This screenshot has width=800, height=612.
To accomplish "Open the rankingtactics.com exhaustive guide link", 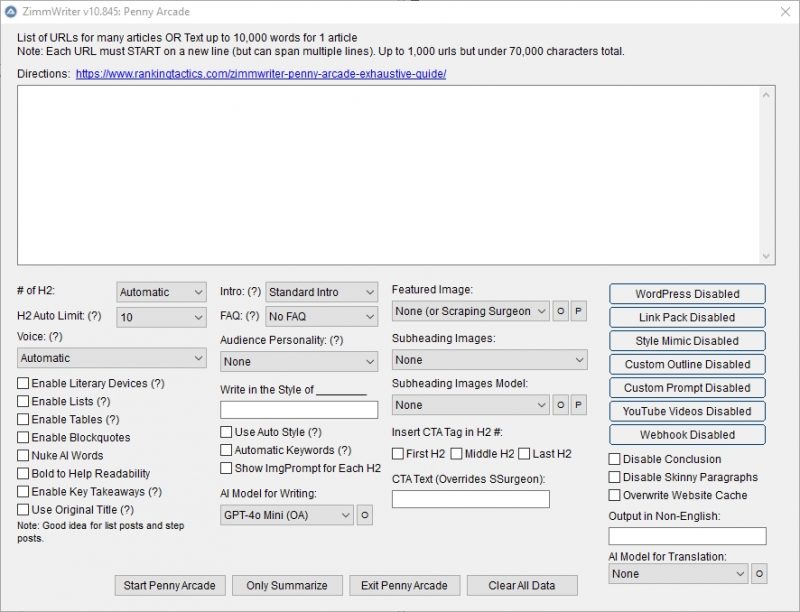I will [260, 74].
